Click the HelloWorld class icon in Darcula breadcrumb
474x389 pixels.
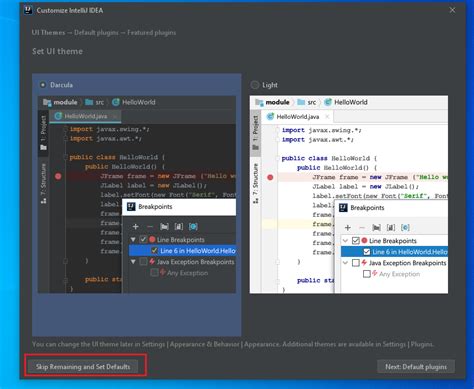[116, 102]
